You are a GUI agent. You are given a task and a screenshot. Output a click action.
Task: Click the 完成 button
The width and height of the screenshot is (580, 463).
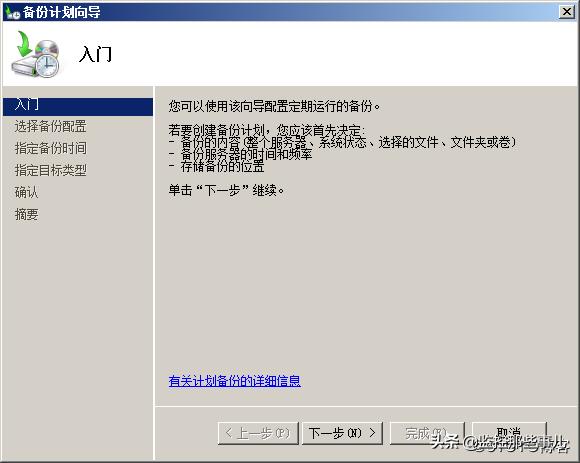[x=427, y=433]
